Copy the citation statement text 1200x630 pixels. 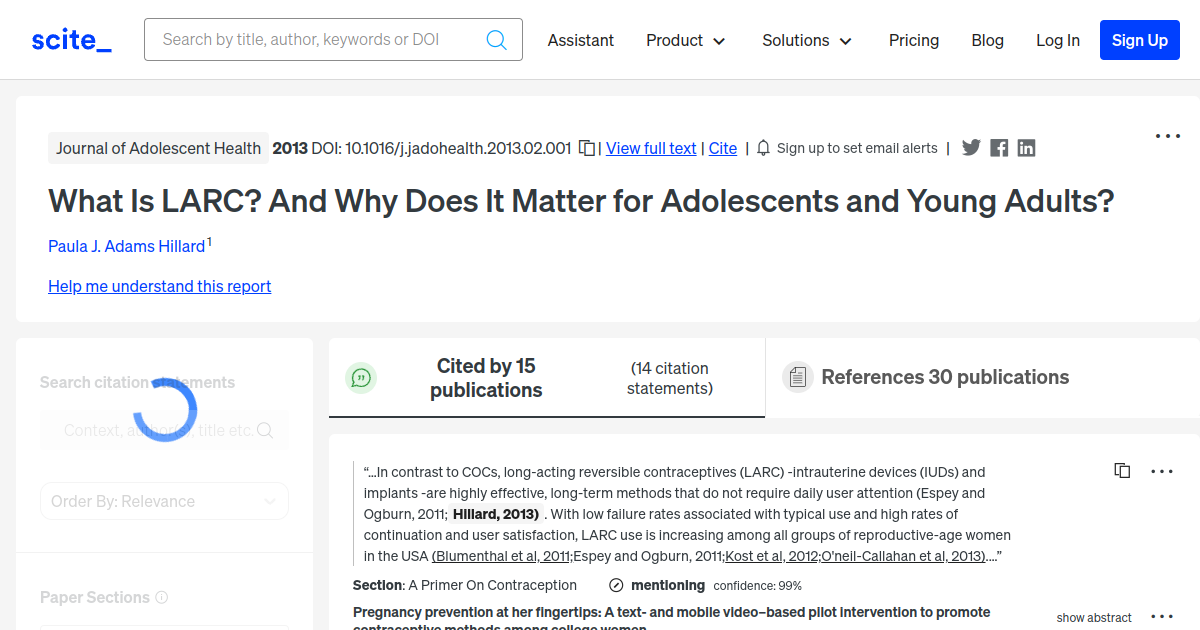pos(1122,470)
